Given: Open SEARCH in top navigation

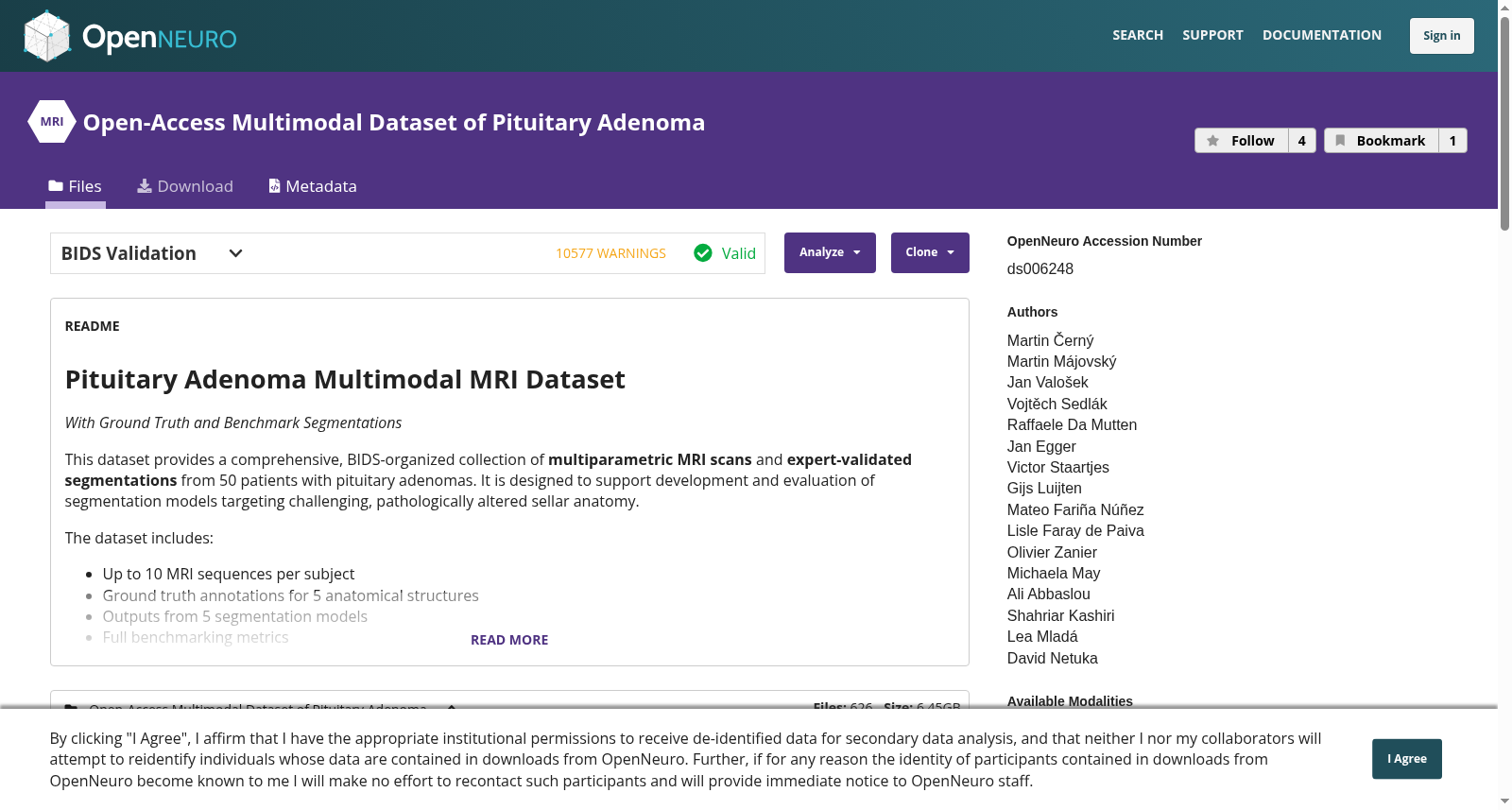Looking at the screenshot, I should click(x=1138, y=35).
